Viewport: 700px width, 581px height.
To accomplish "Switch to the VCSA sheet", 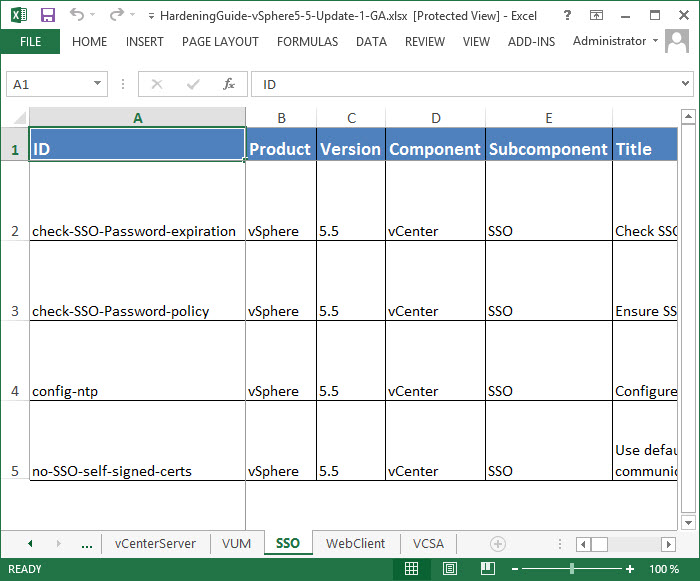I will [x=428, y=543].
